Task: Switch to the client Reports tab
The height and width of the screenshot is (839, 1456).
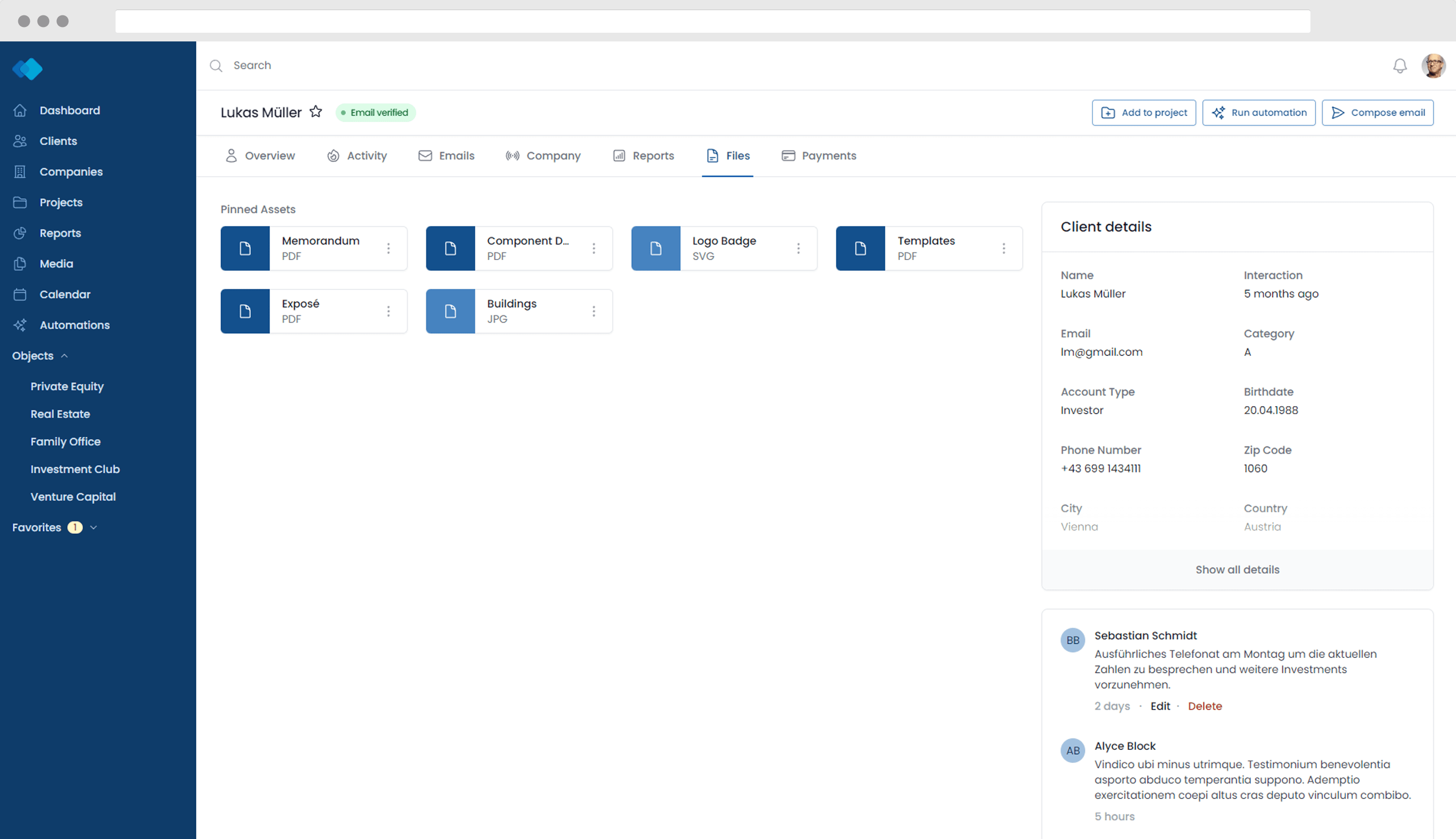Action: [643, 156]
